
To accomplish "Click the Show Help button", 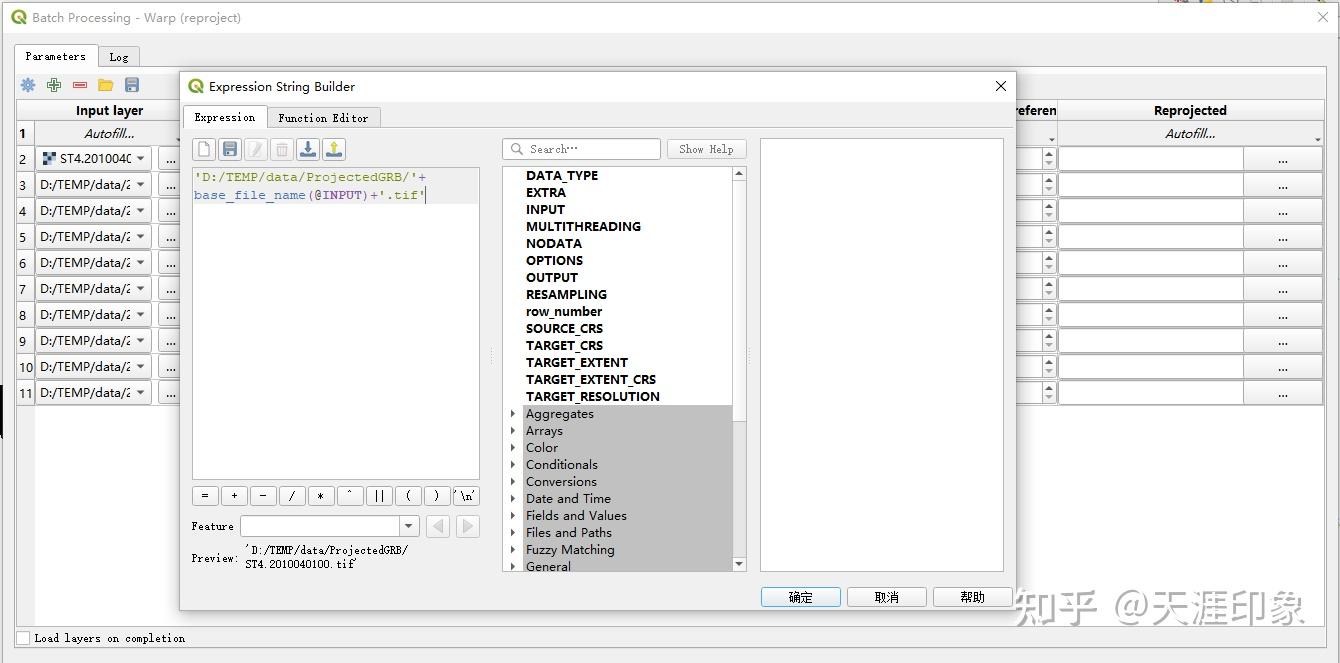I will [706, 149].
